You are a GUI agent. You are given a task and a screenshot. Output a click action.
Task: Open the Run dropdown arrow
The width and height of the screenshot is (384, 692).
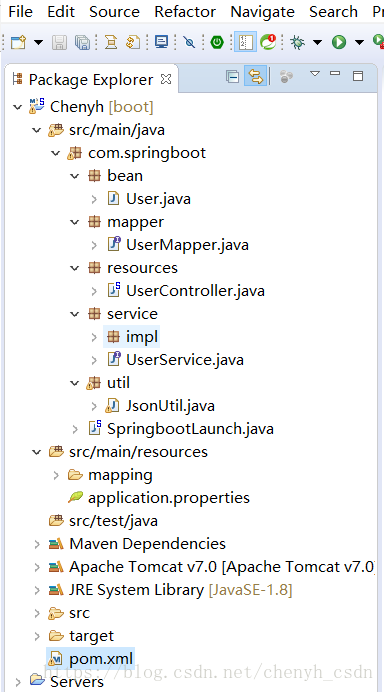pyautogui.click(x=359, y=43)
